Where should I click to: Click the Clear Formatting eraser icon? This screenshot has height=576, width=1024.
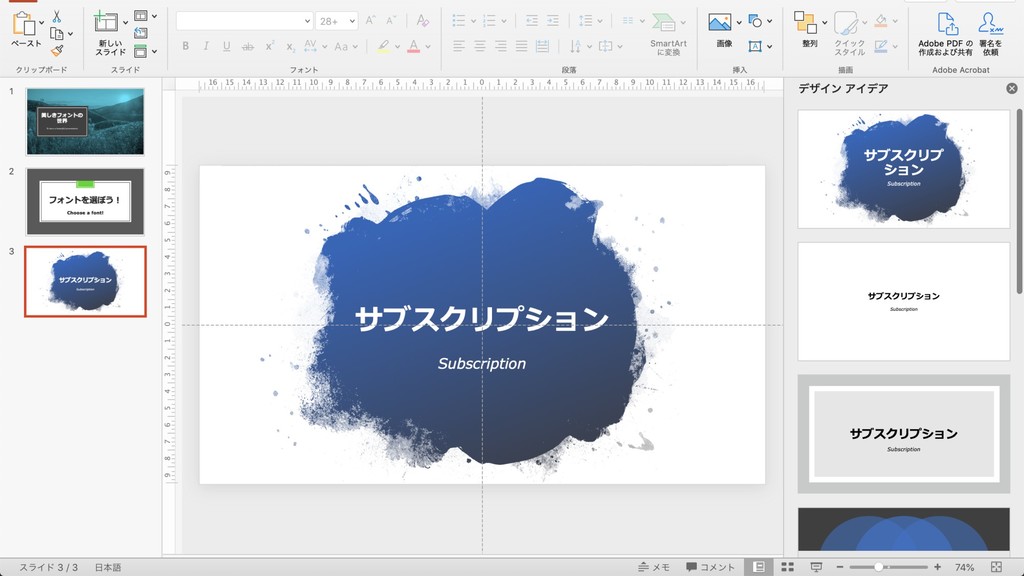coord(423,21)
